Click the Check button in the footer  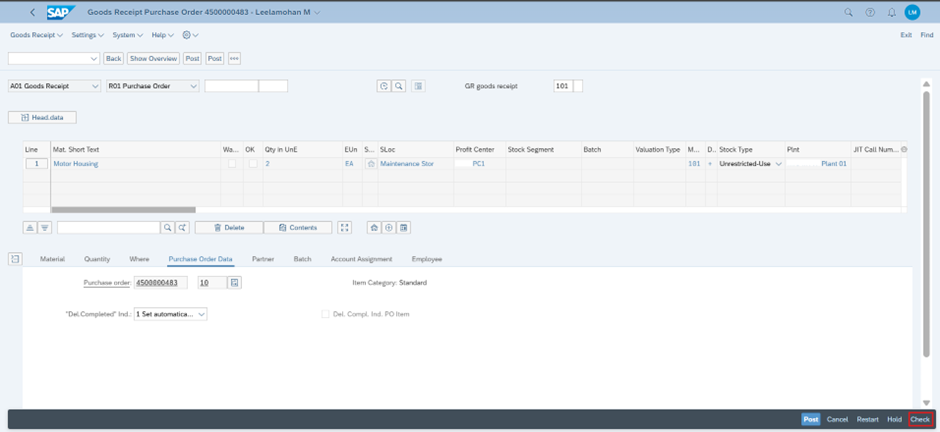920,419
